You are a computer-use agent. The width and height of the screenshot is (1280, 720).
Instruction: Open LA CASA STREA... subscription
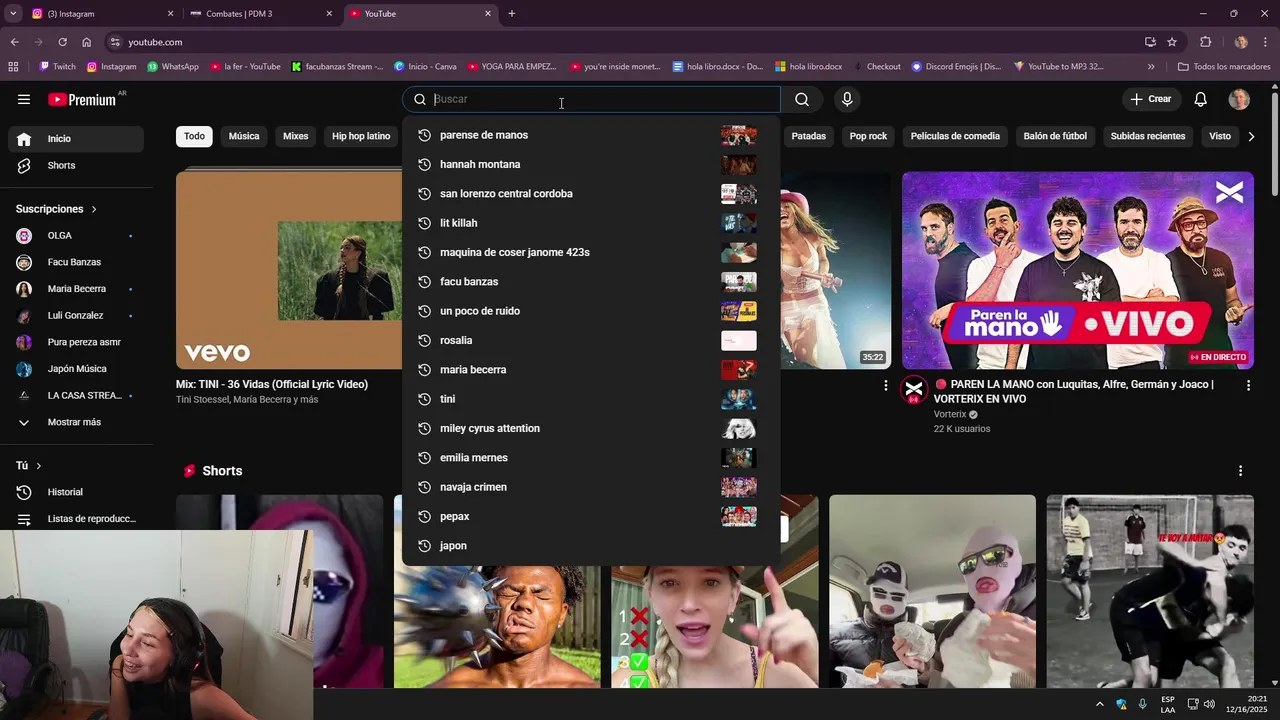coord(76,395)
